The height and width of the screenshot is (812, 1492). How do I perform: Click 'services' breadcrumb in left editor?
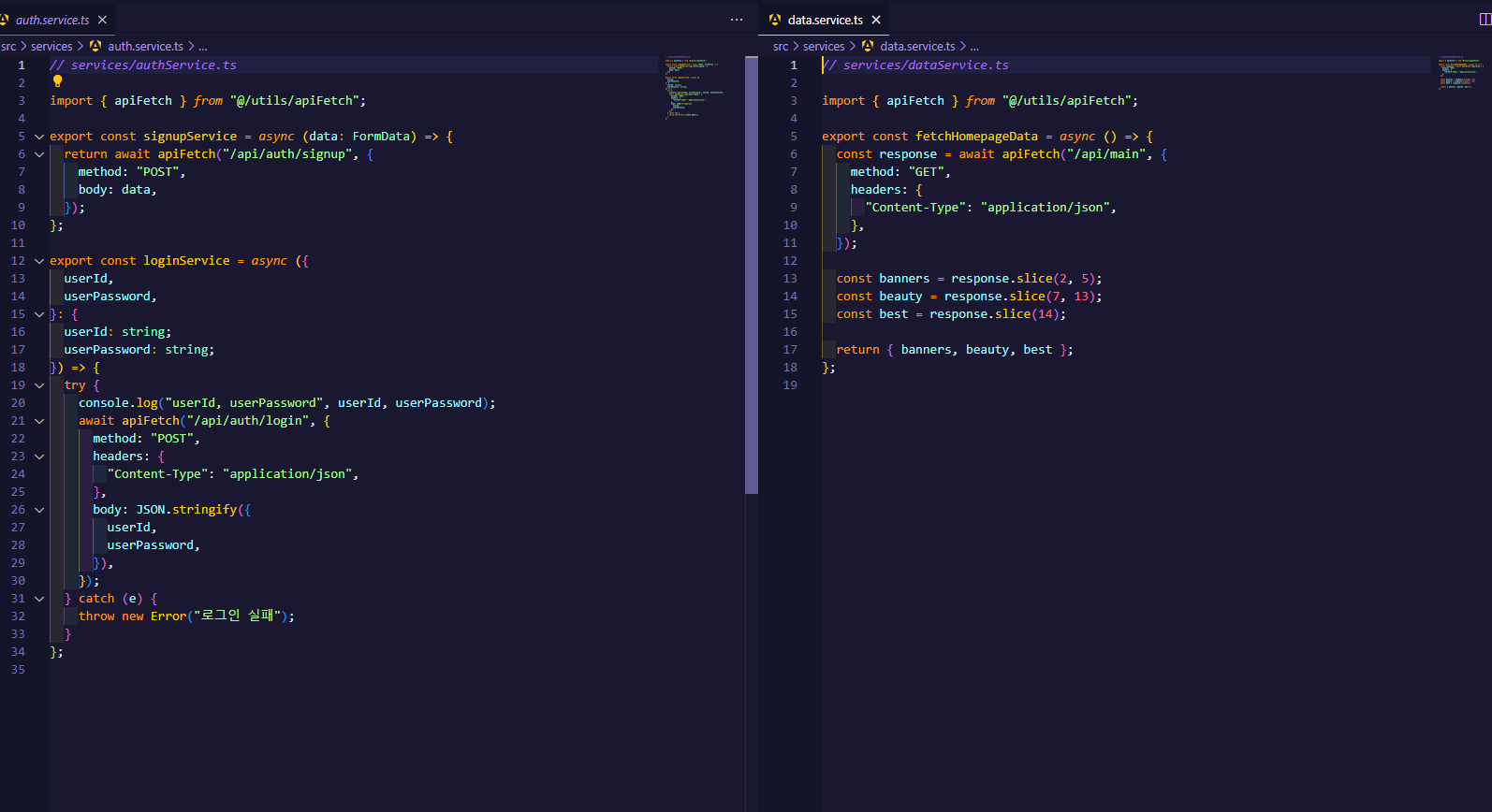click(x=51, y=46)
